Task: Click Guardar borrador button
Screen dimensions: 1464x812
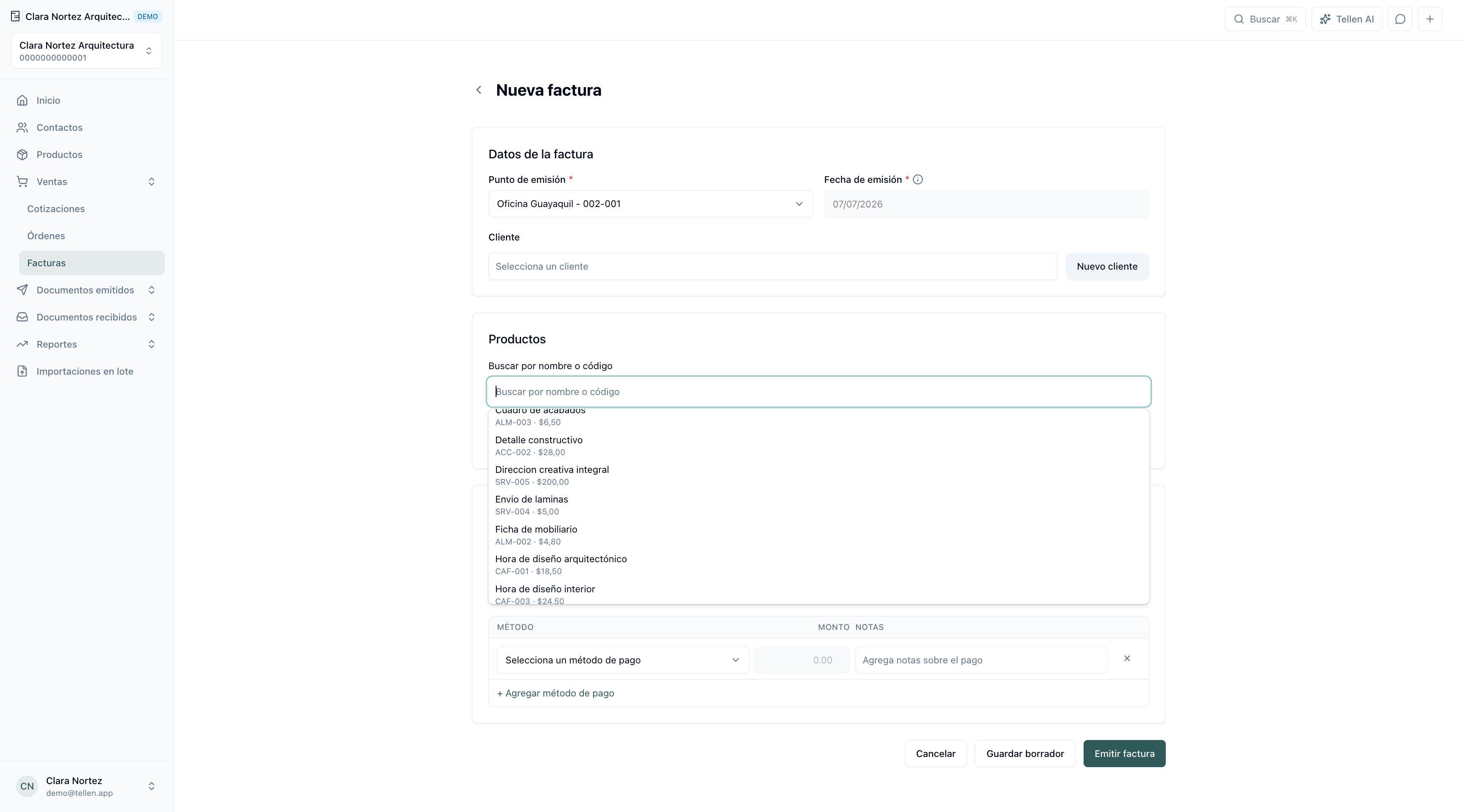Action: point(1025,754)
